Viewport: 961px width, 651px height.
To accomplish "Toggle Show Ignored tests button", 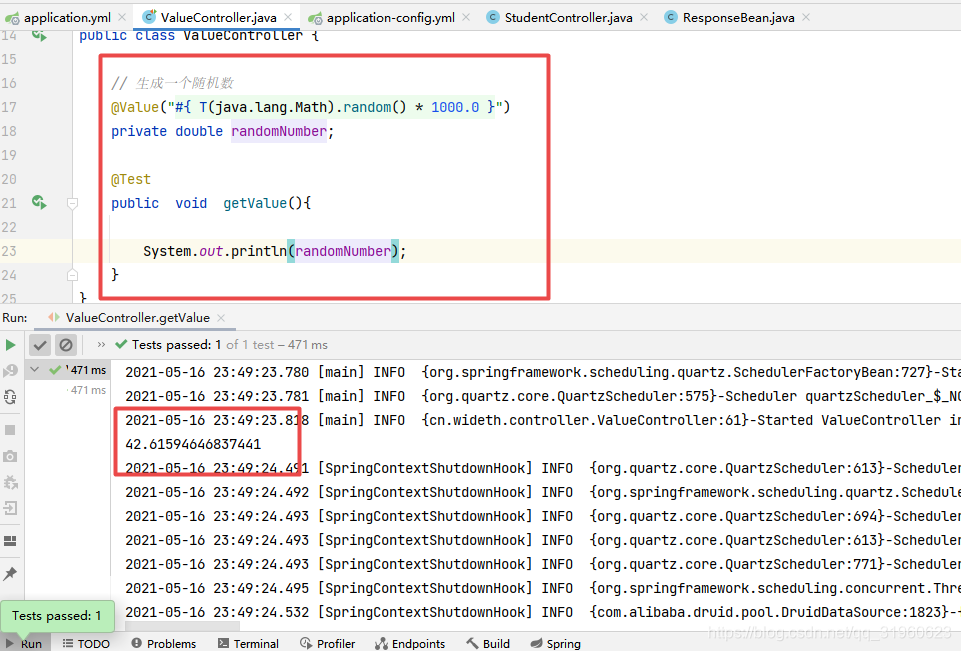I will (x=66, y=345).
